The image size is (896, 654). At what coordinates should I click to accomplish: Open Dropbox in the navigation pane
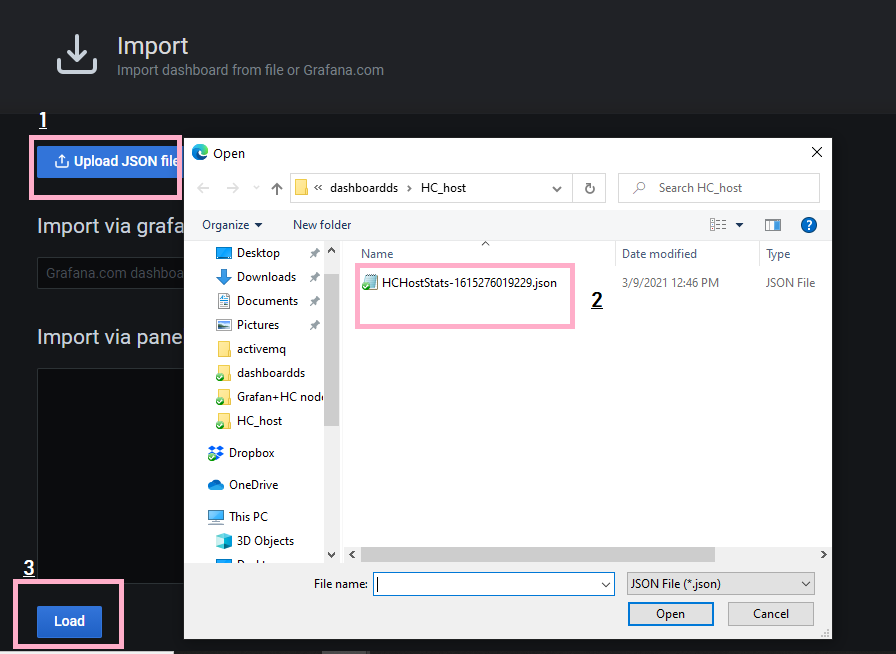click(x=251, y=453)
